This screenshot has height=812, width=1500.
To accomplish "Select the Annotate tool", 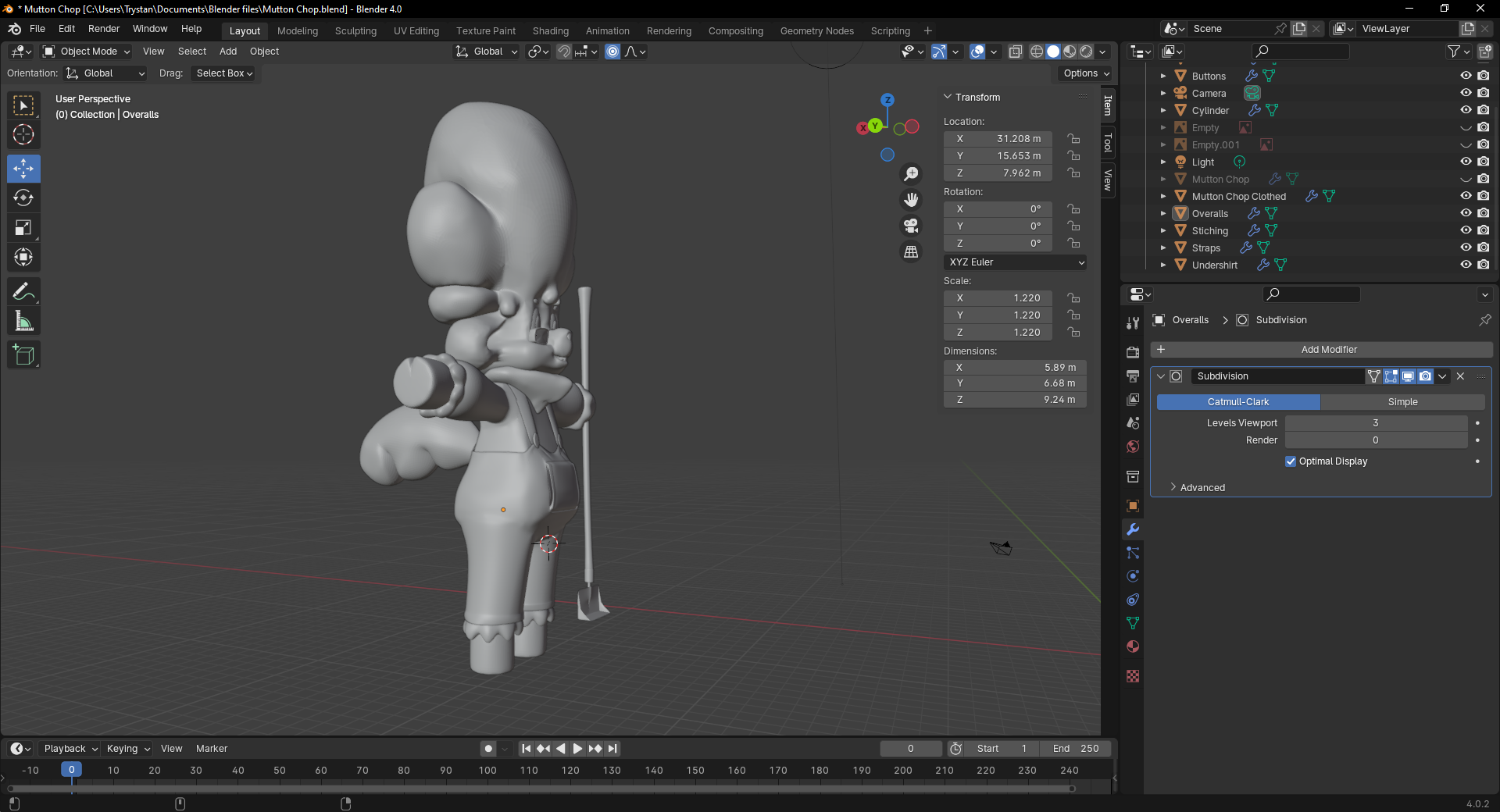I will click(23, 292).
